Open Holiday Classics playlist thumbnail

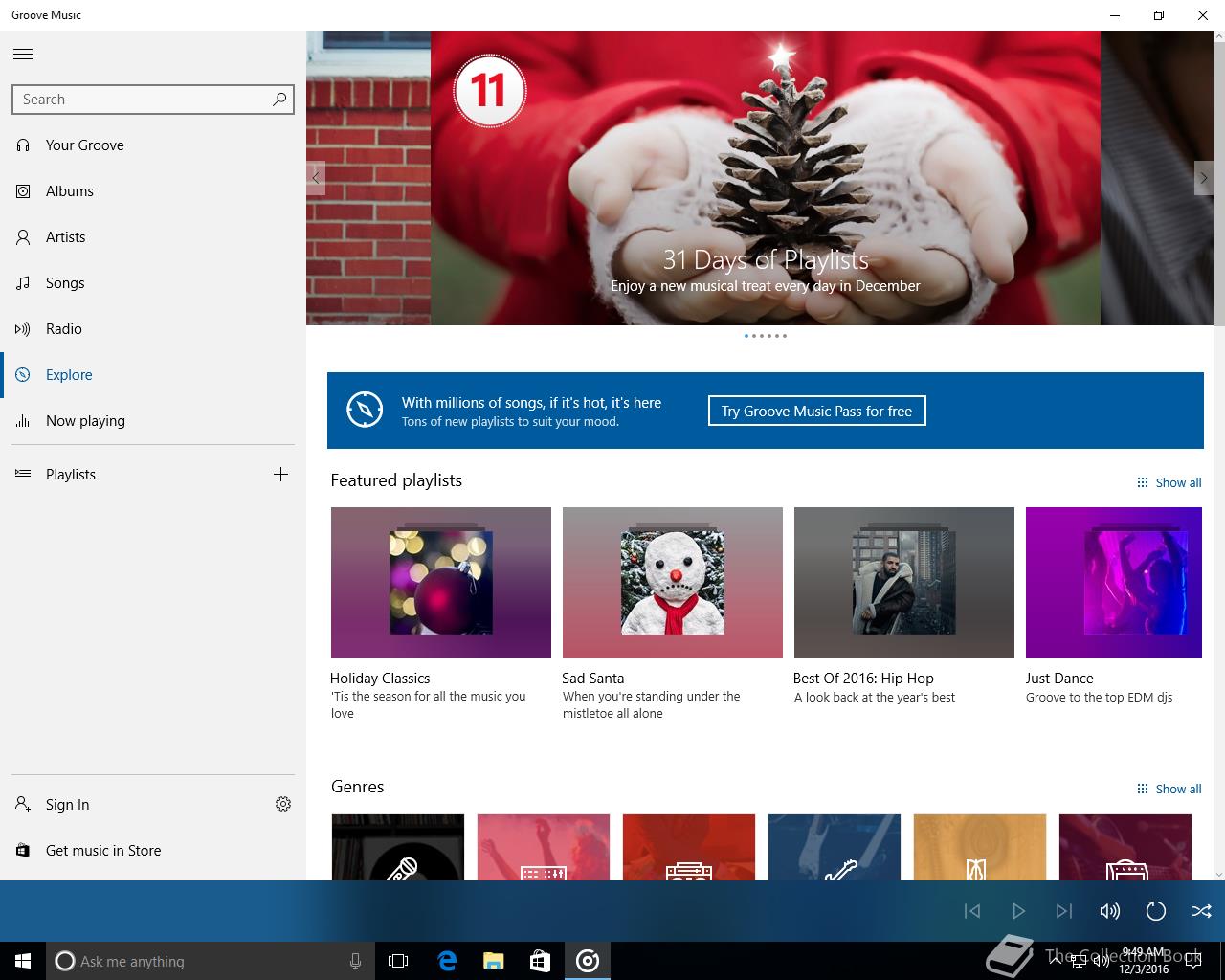(x=440, y=583)
